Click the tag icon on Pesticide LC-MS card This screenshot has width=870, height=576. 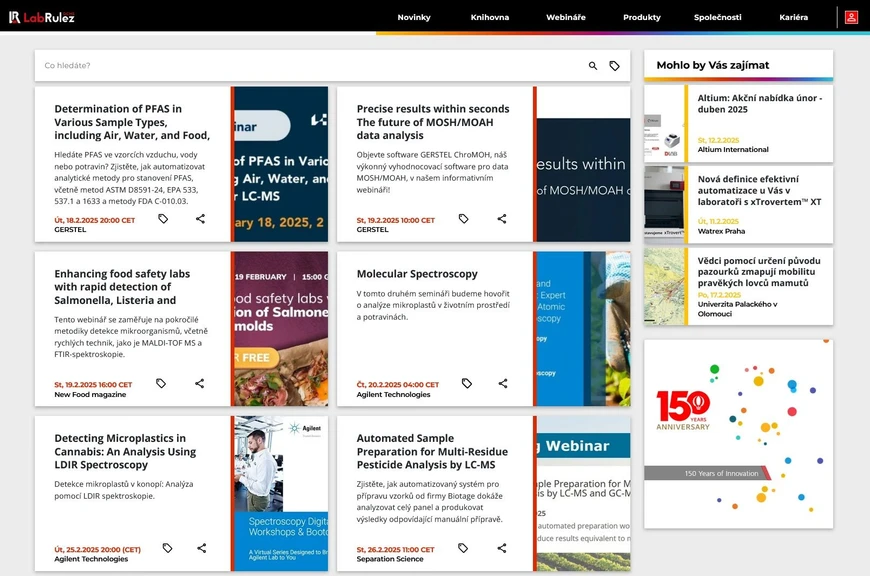click(x=463, y=548)
